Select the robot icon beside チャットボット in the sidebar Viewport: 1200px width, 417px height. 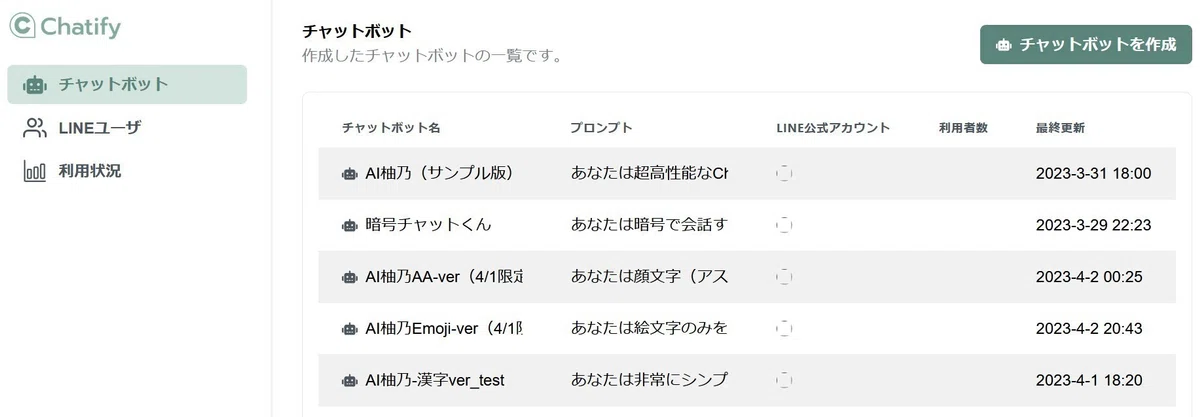coord(35,85)
